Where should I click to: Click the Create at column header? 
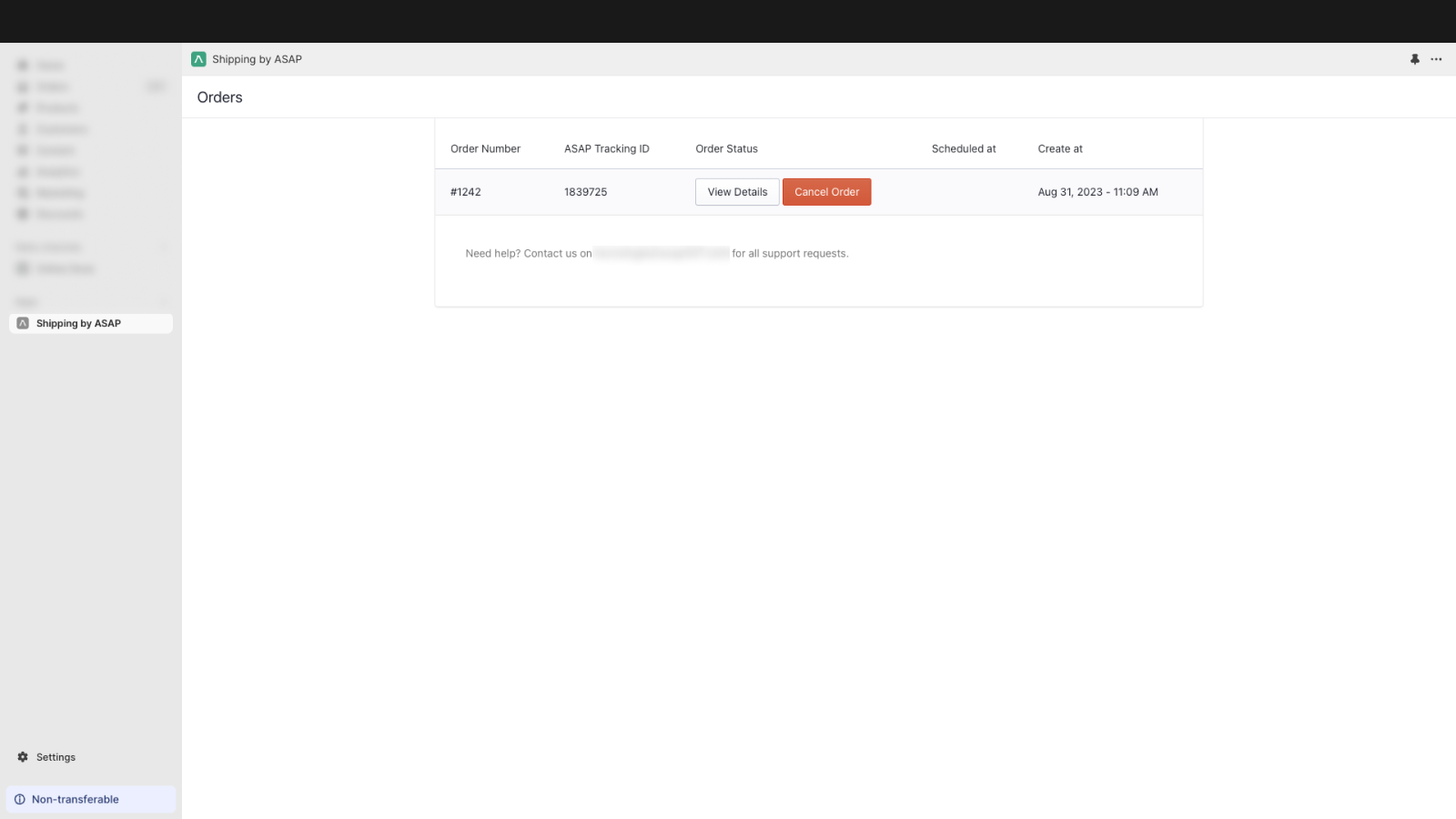pyautogui.click(x=1060, y=149)
